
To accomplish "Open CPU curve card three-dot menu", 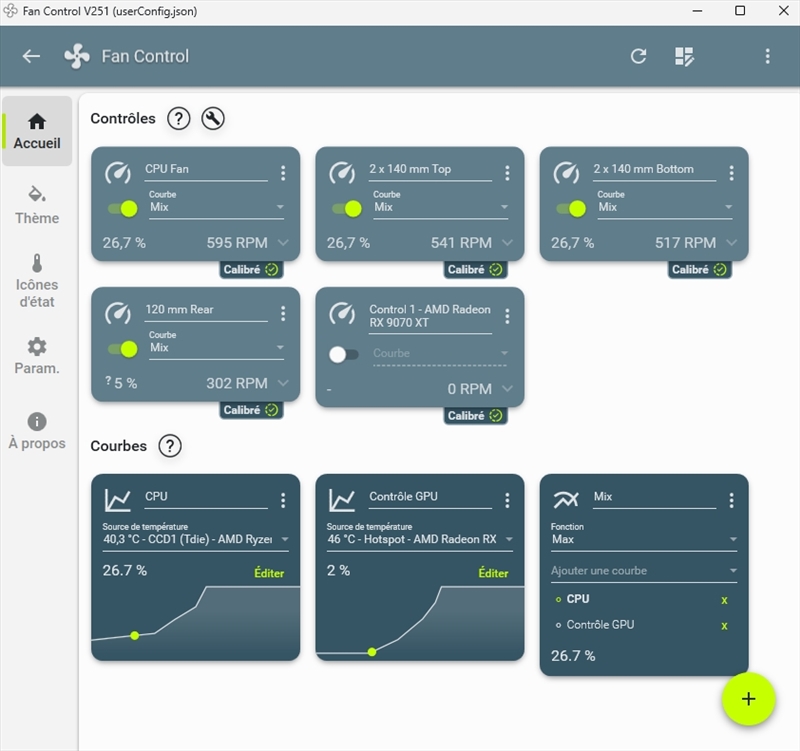I will pyautogui.click(x=283, y=500).
